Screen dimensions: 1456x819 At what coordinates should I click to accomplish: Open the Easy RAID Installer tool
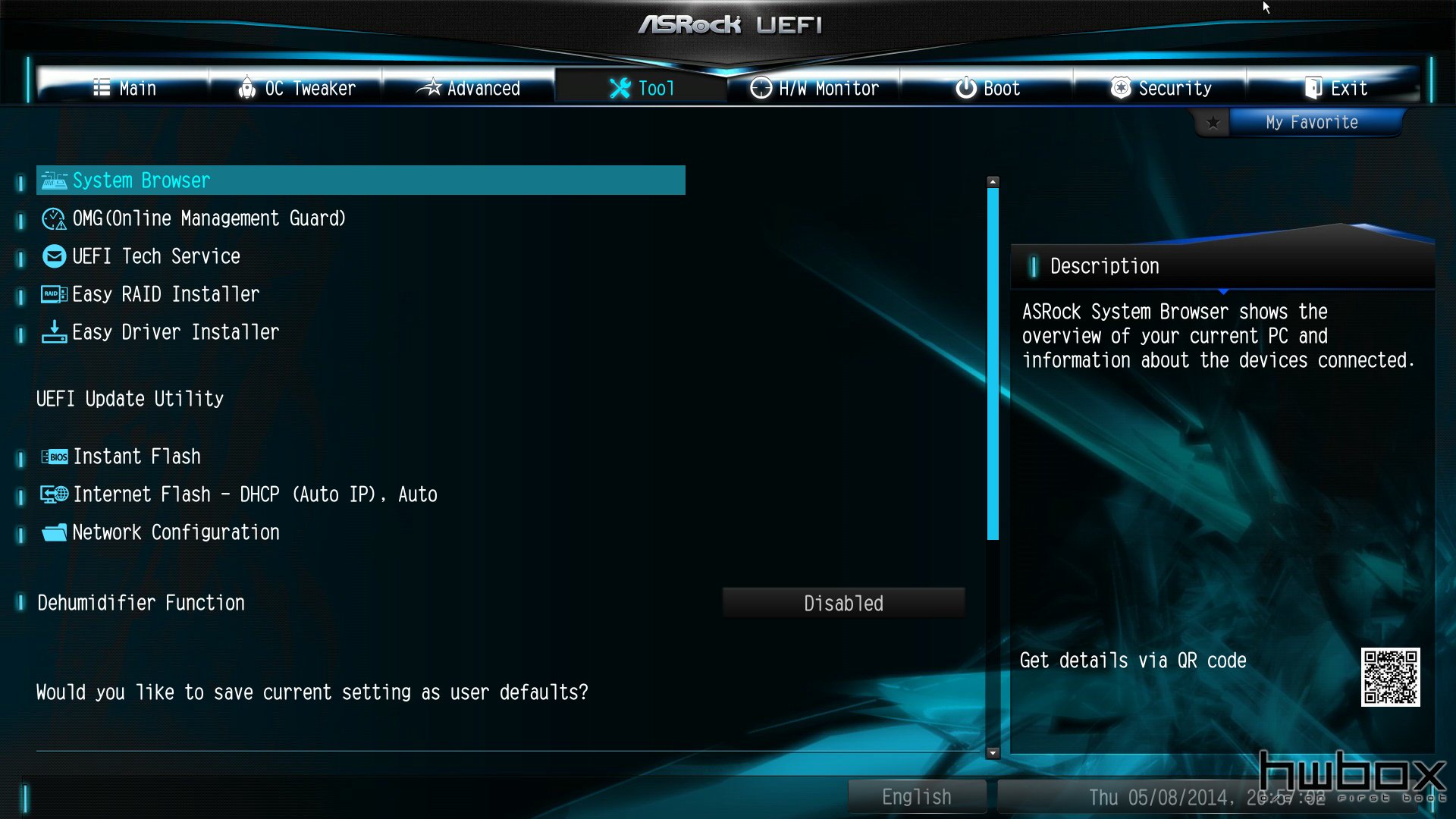(166, 295)
